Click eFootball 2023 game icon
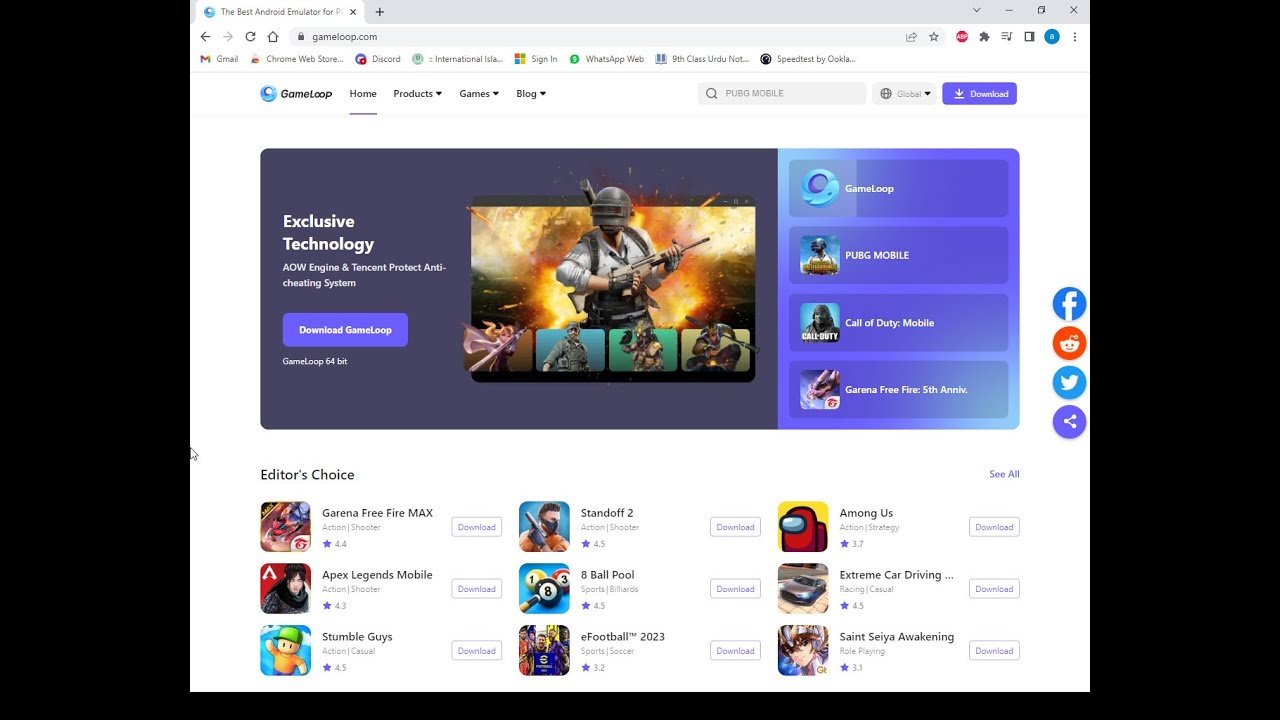This screenshot has height=720, width=1280. tap(544, 651)
